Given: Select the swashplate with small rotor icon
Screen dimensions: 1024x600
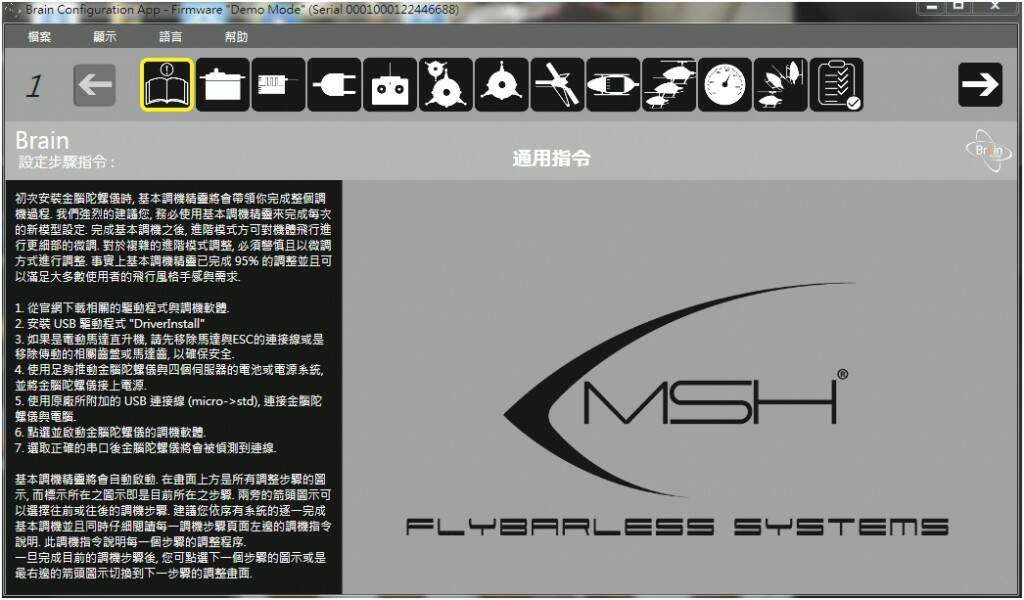Looking at the screenshot, I should [x=446, y=85].
